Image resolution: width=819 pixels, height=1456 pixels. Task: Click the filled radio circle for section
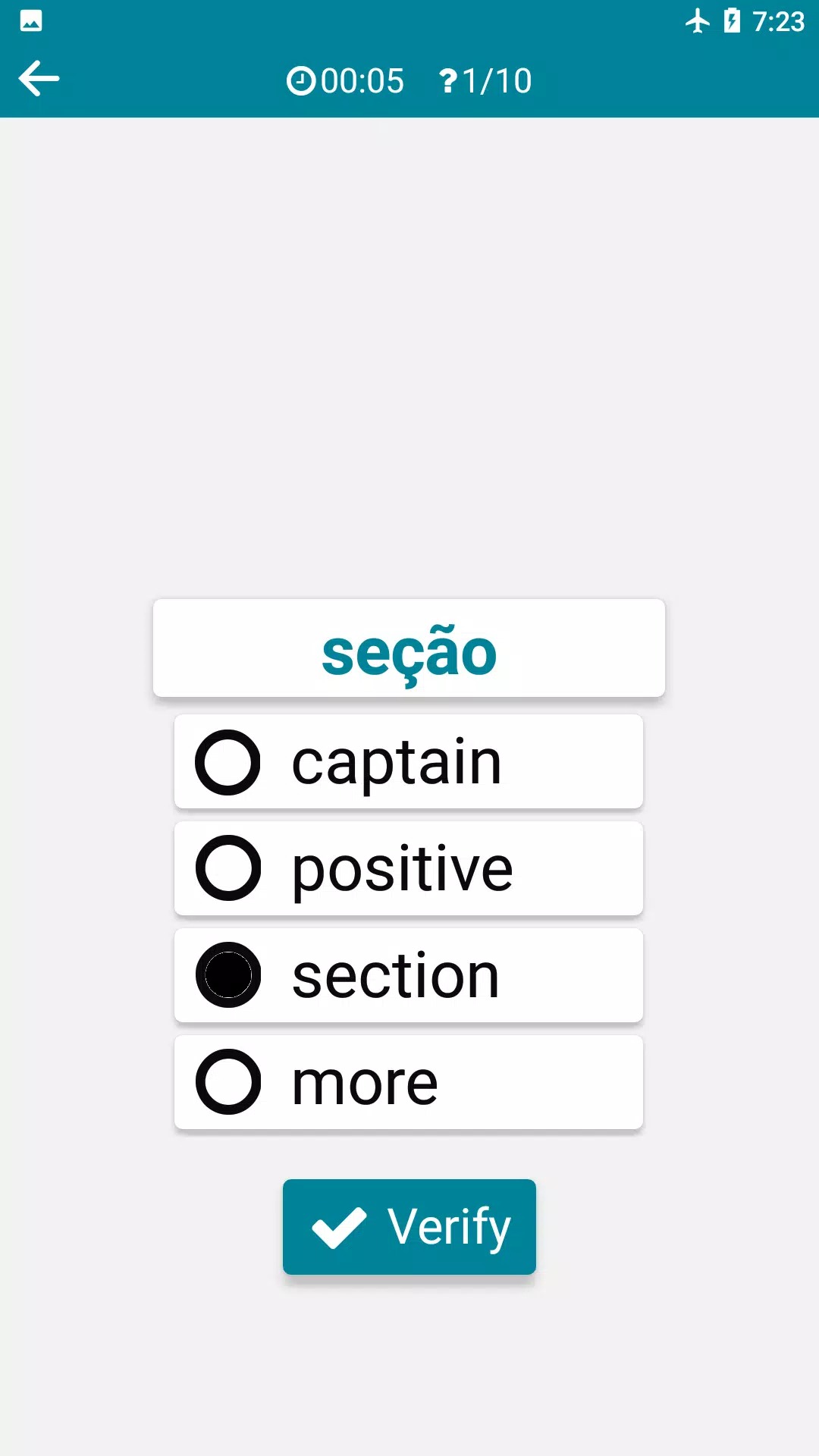pos(227,975)
